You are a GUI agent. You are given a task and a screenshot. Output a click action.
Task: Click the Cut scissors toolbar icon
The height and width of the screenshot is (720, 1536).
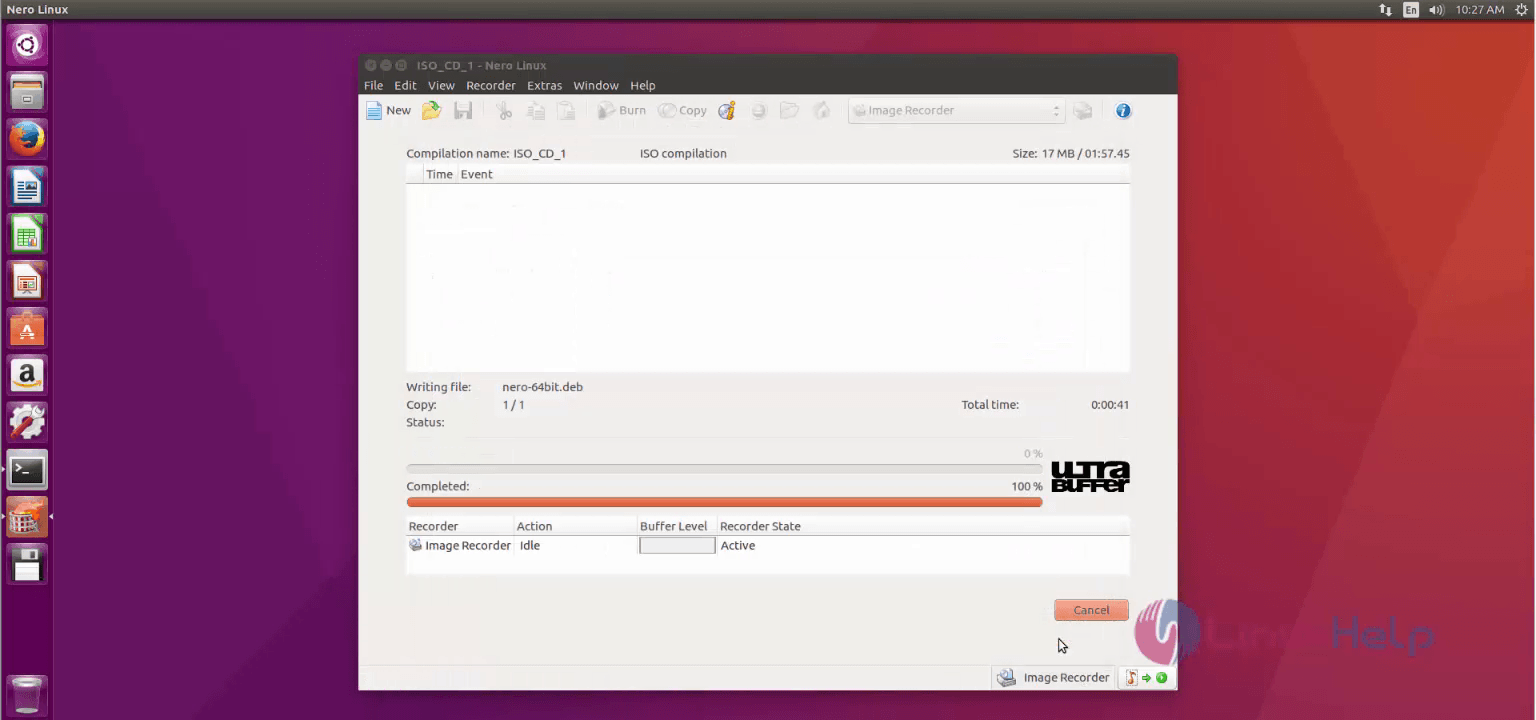coord(504,111)
